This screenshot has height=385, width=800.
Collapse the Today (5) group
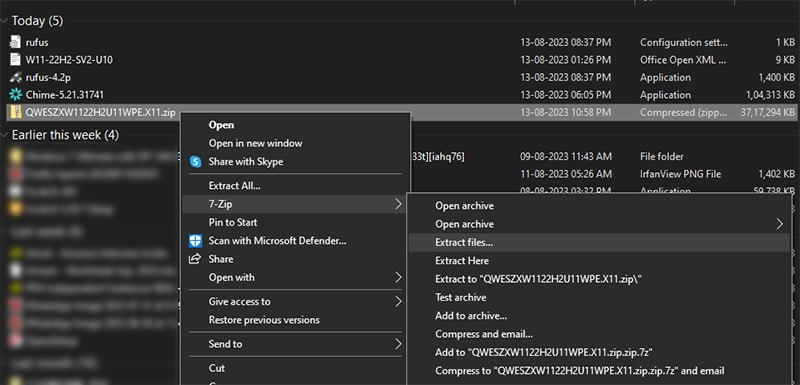tap(5, 21)
